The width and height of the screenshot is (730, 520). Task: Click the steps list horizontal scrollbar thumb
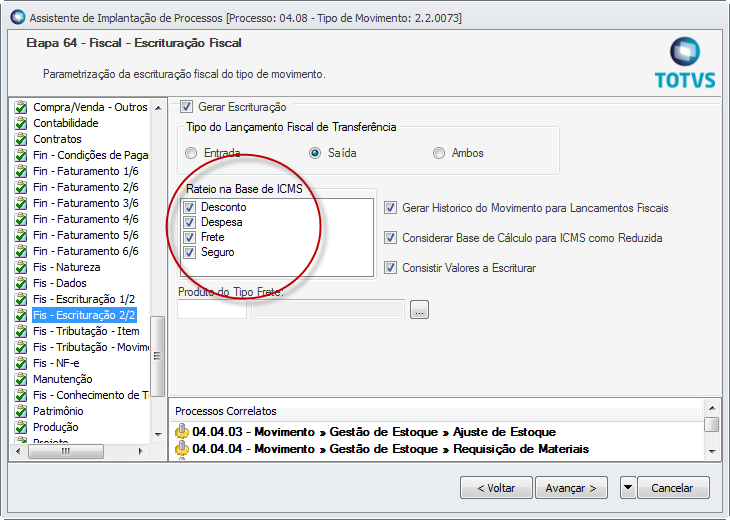(66, 451)
